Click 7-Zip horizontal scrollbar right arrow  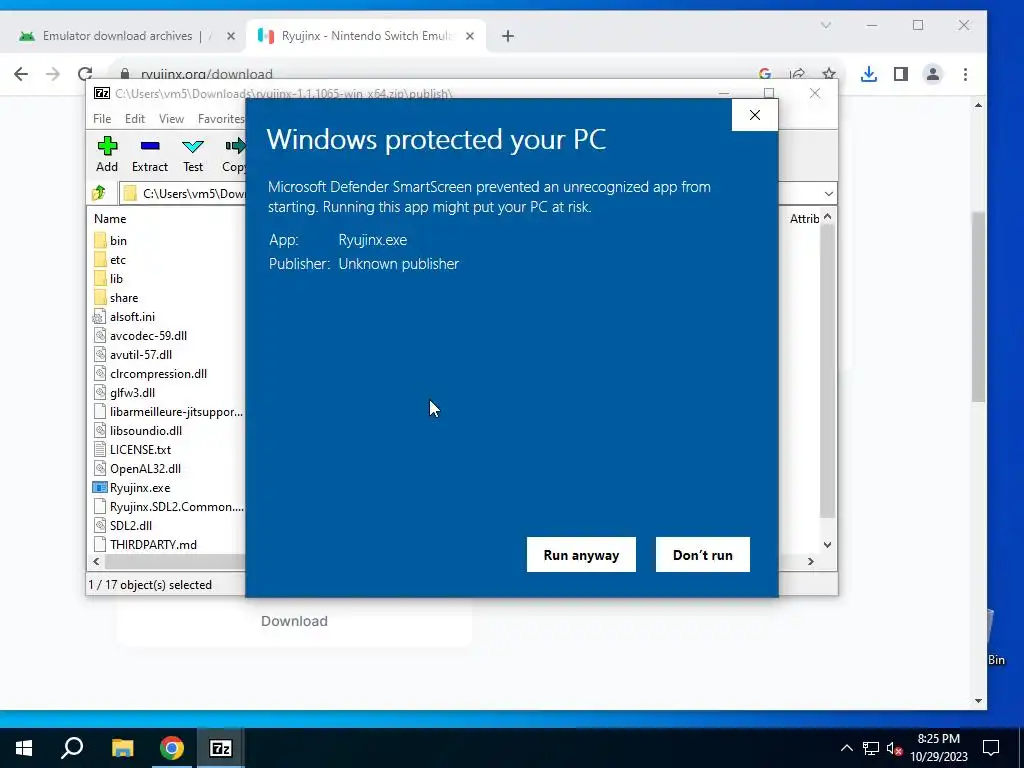810,561
